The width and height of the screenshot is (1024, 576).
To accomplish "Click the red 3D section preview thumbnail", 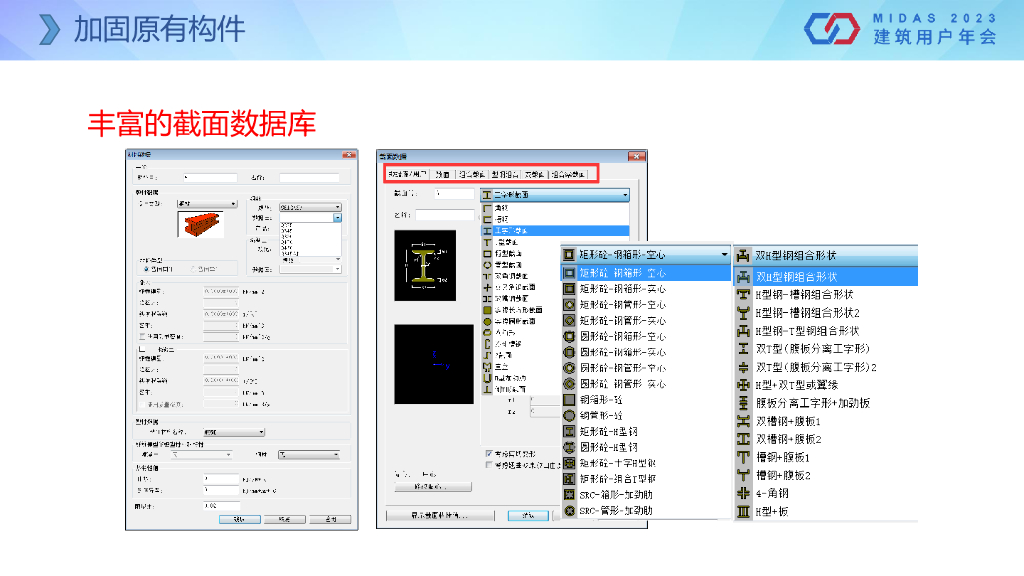I will 201,225.
